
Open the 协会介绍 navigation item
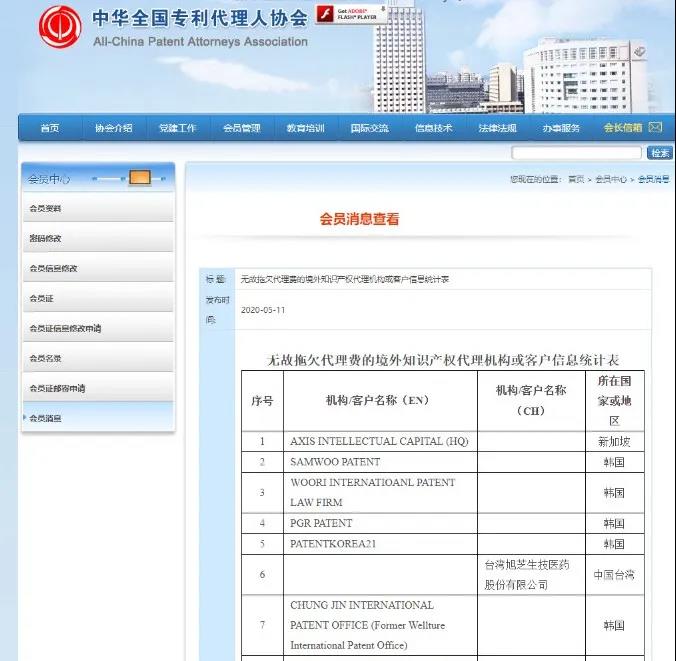click(x=114, y=128)
